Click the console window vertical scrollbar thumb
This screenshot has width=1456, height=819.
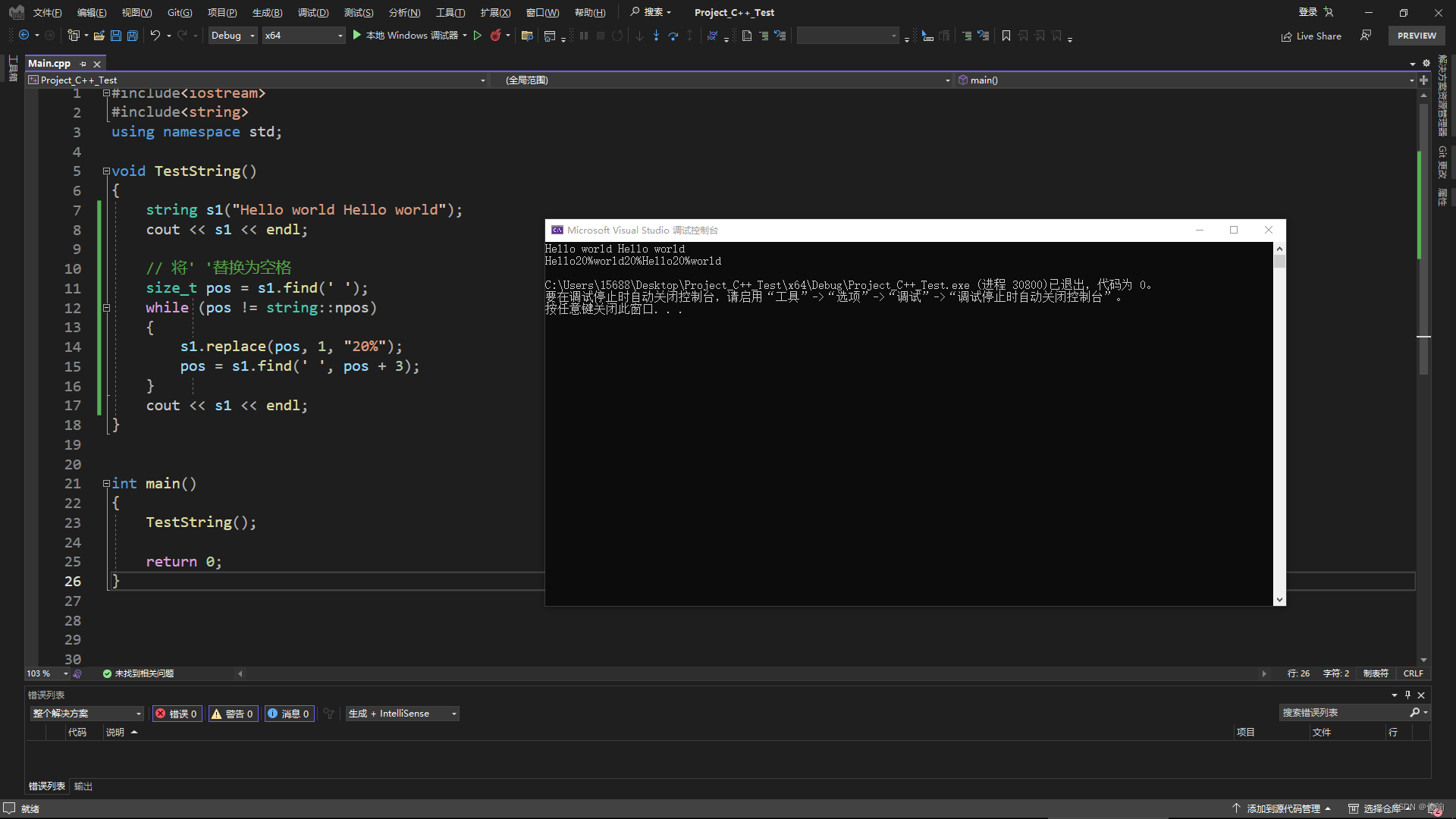point(1279,262)
